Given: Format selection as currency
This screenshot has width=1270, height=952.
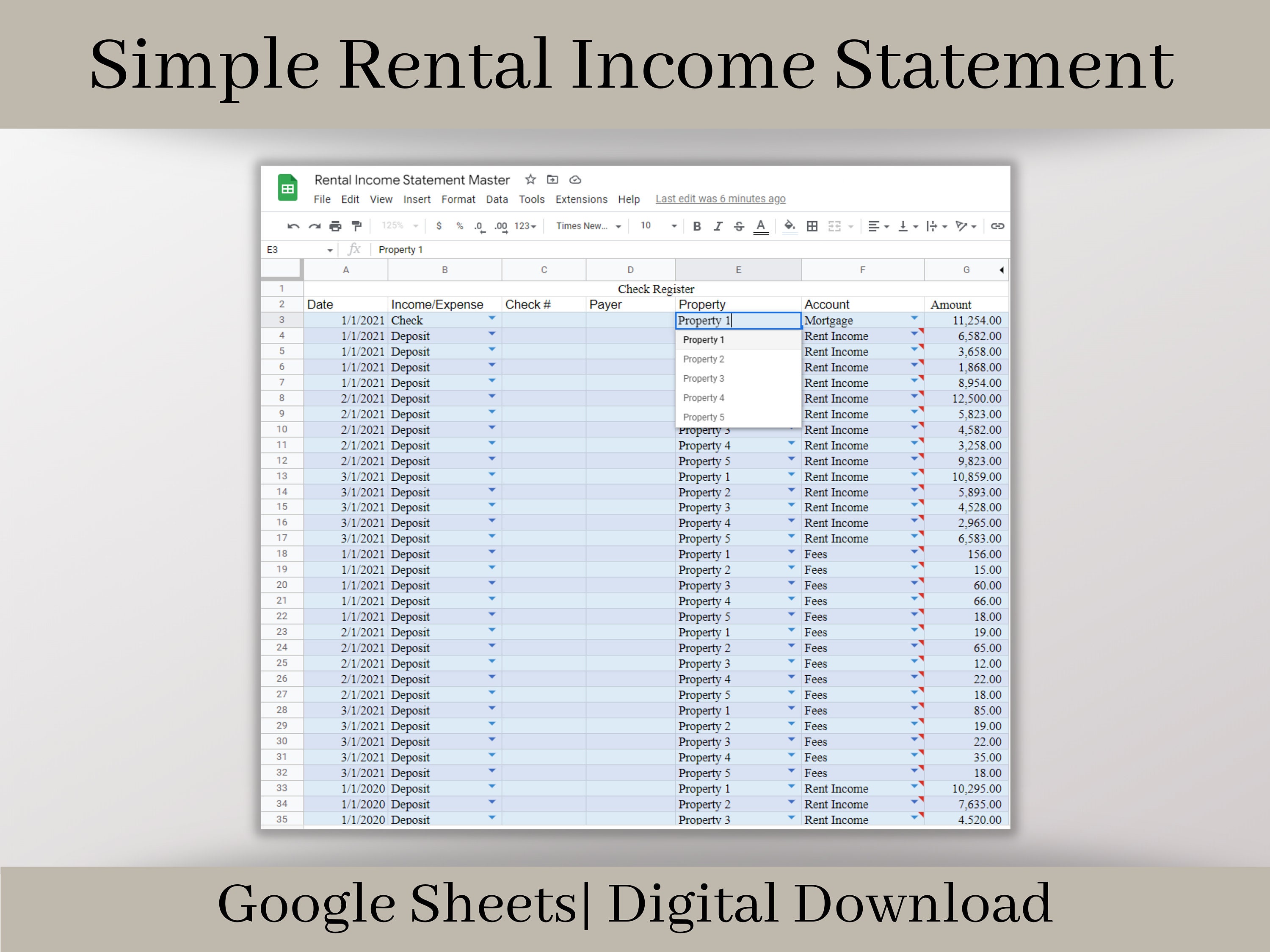Looking at the screenshot, I should click(x=440, y=226).
